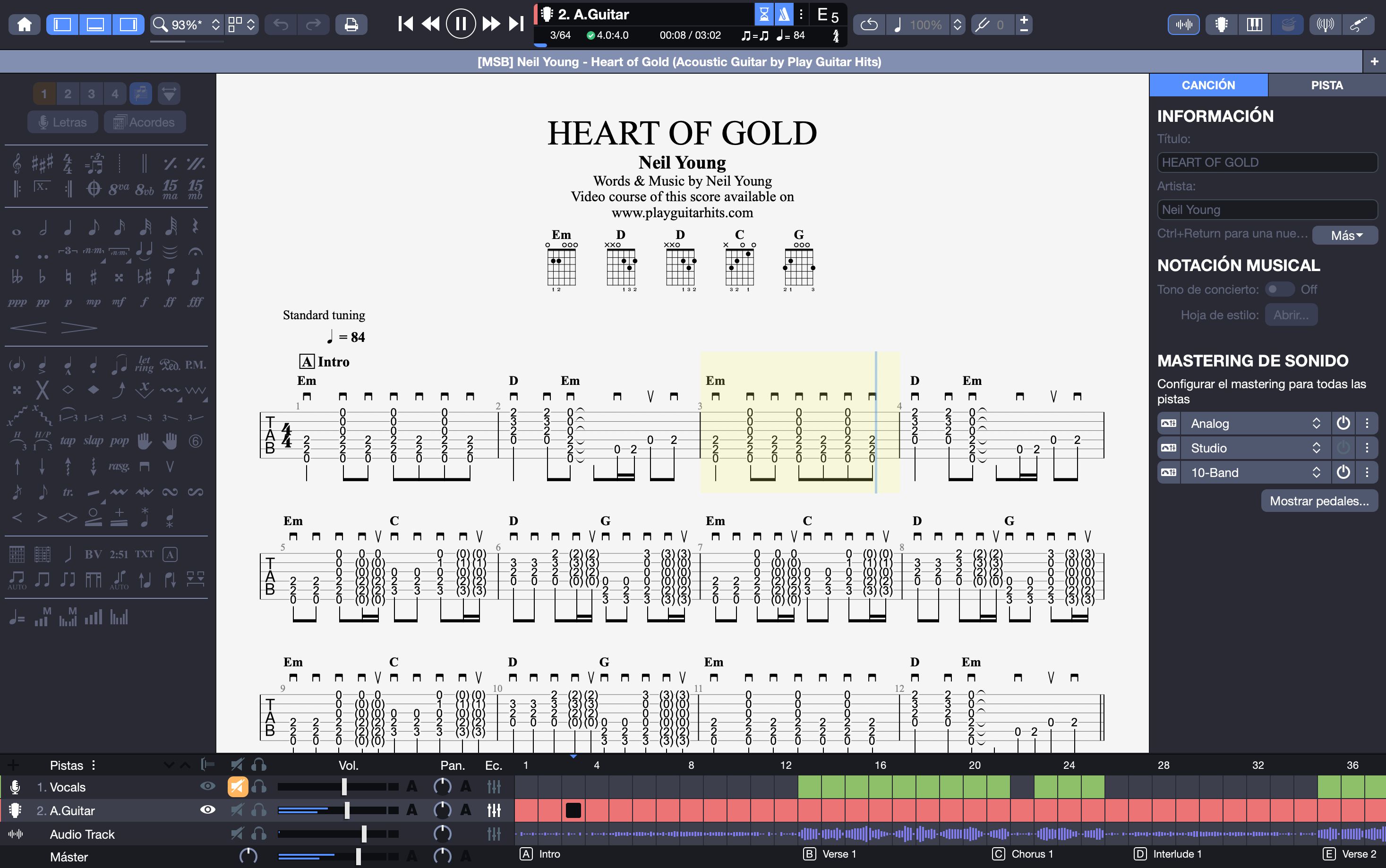Viewport: 1386px width, 868px height.
Task: Add a new document tab
Action: [1375, 61]
